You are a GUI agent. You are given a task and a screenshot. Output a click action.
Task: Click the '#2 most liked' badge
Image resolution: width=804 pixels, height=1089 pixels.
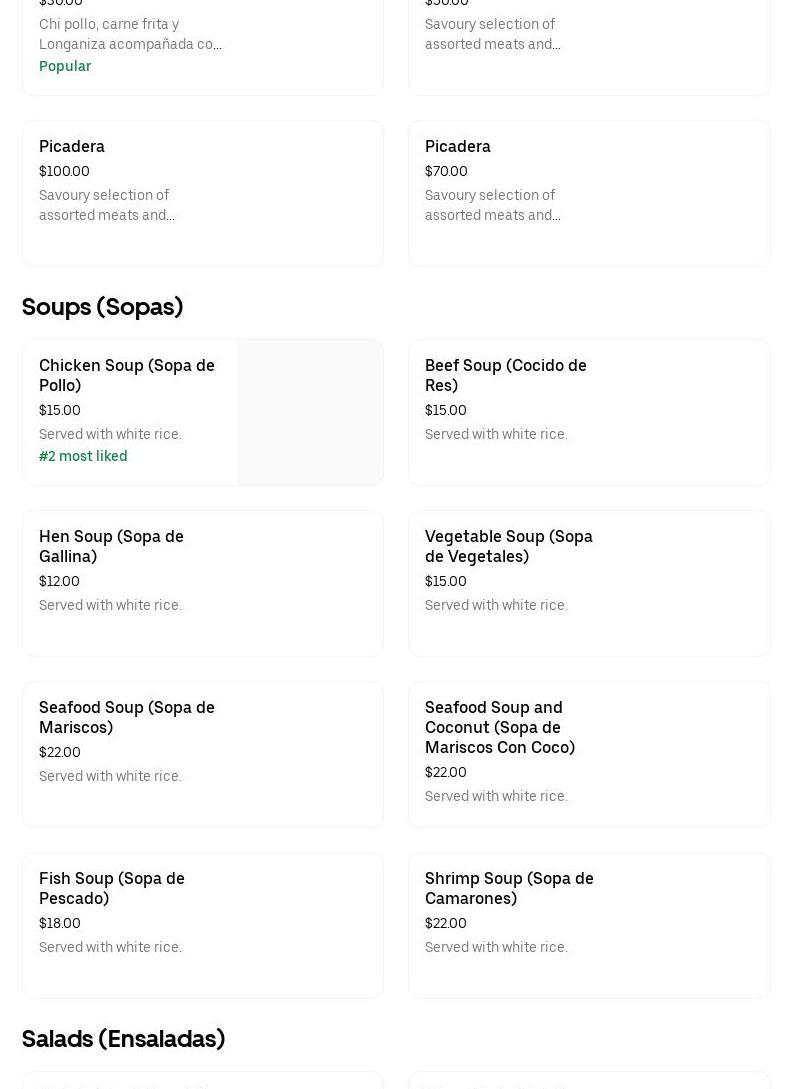(83, 456)
